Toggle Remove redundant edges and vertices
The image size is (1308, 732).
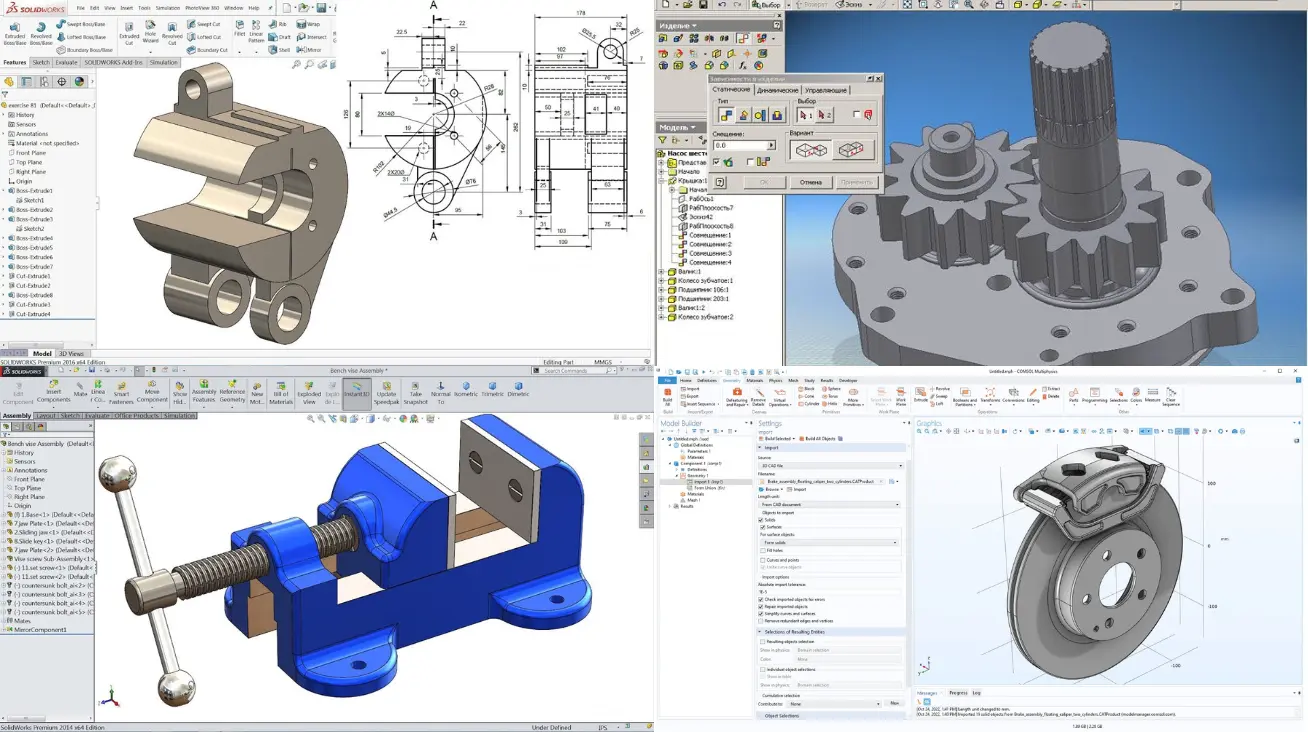763,622
